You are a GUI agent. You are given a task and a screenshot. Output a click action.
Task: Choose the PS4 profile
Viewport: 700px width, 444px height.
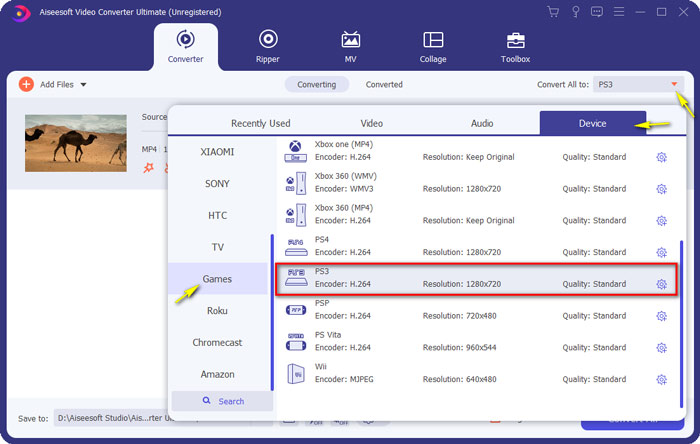pyautogui.click(x=476, y=246)
